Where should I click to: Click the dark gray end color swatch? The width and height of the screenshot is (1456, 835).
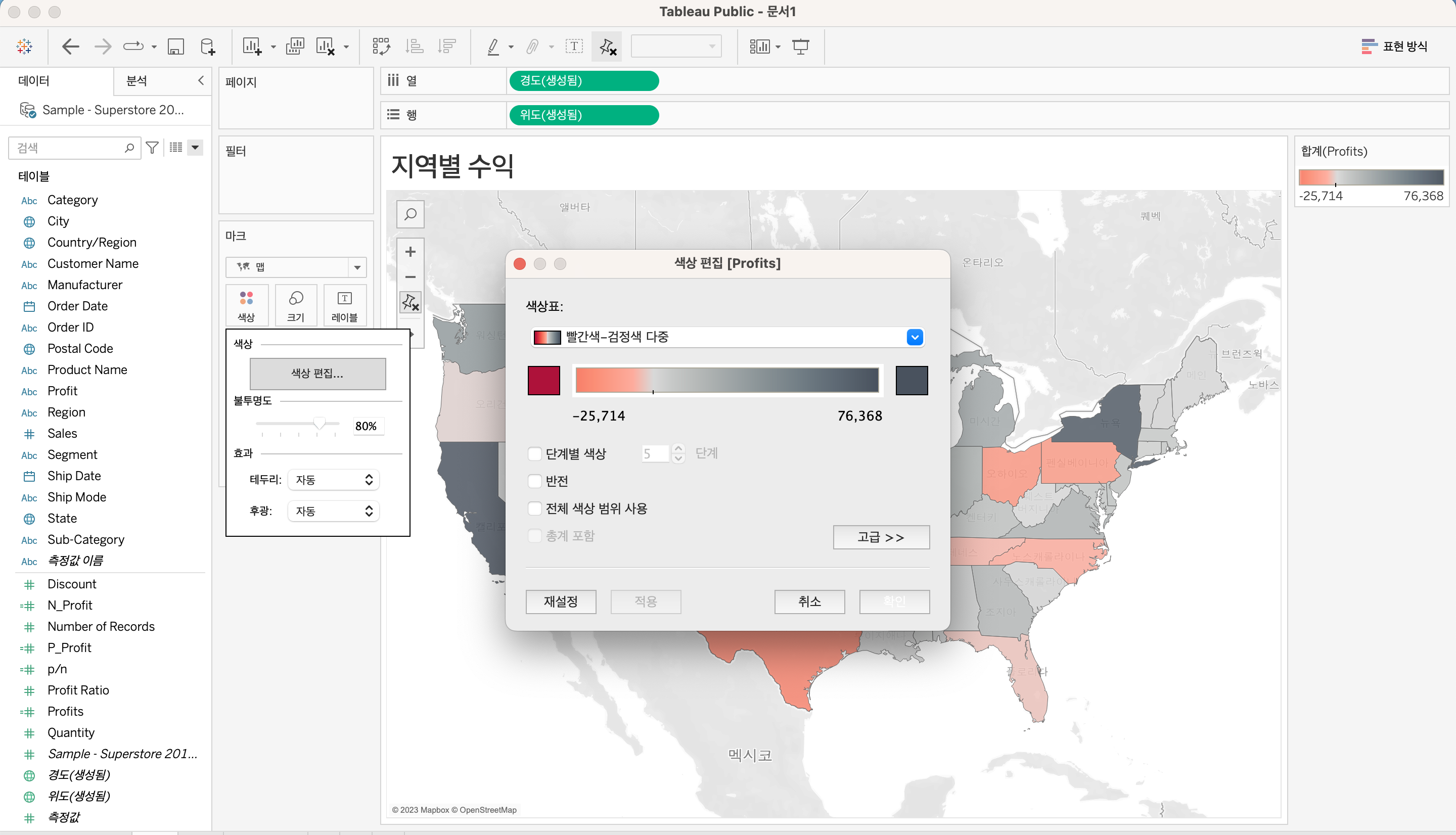point(912,381)
